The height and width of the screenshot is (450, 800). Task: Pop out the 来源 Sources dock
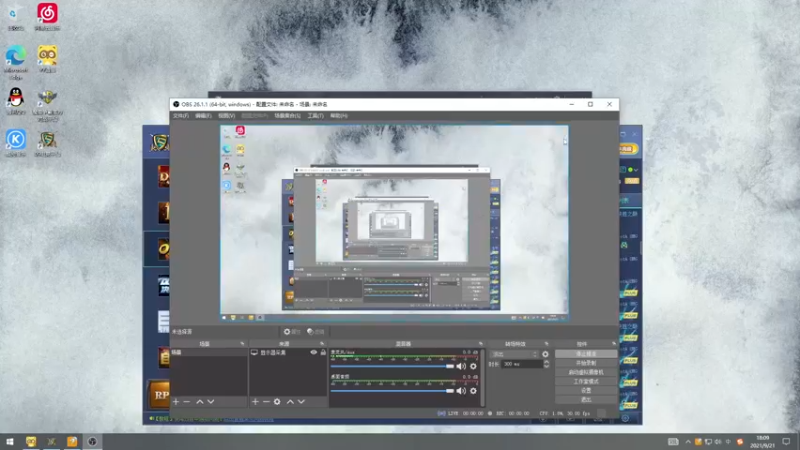322,344
